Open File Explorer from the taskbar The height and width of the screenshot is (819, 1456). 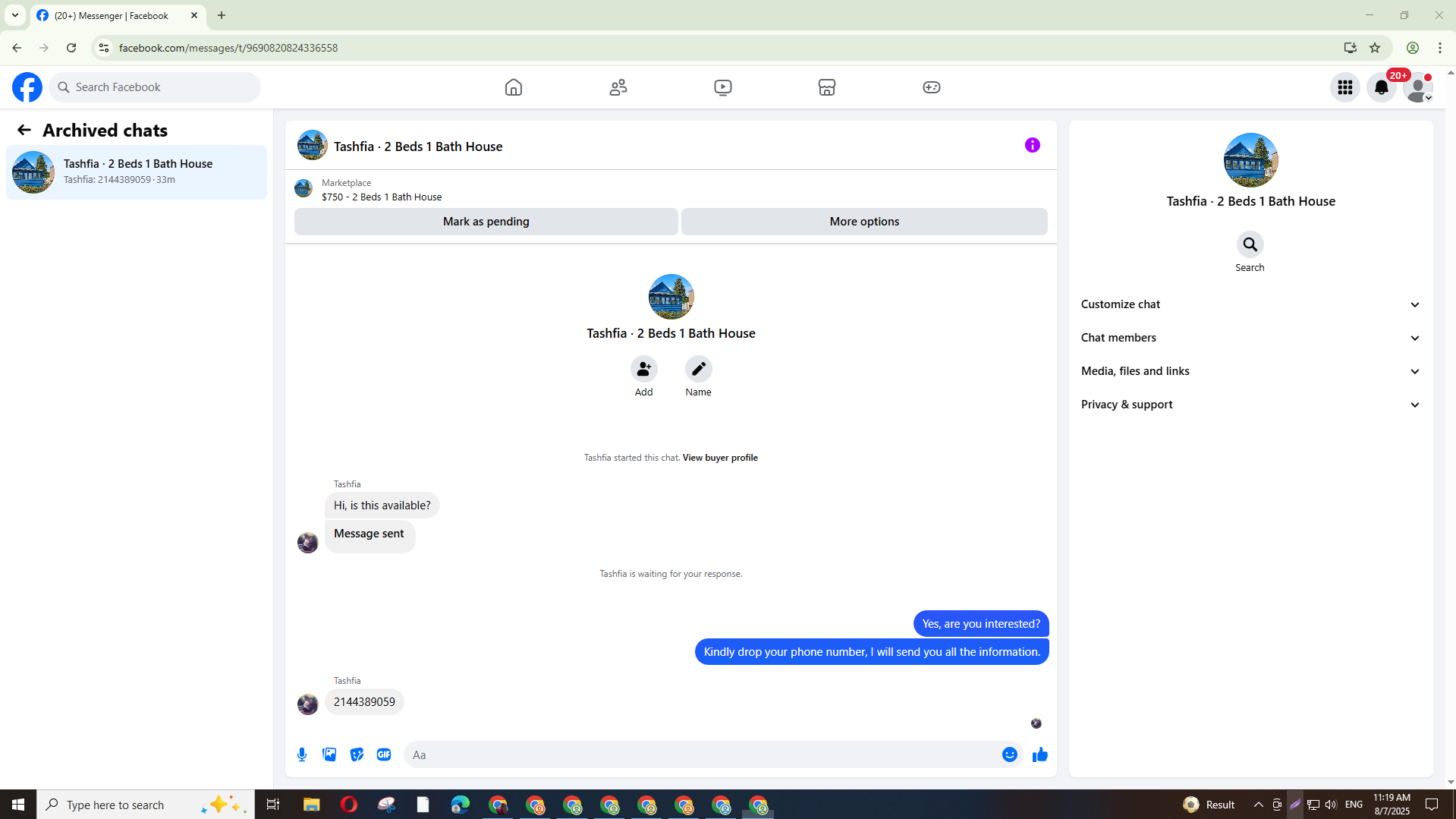(312, 805)
